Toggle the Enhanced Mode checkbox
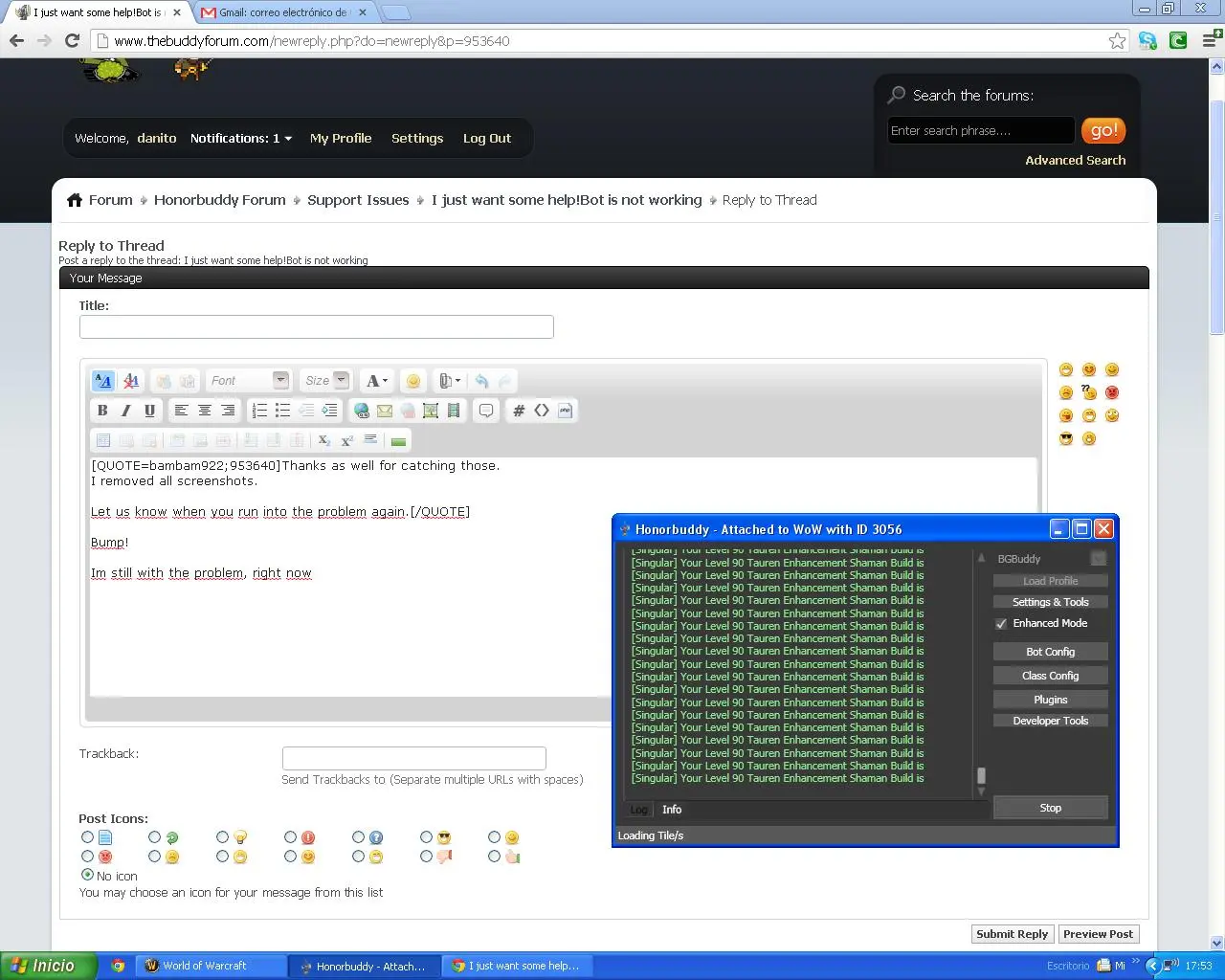The height and width of the screenshot is (980, 1225). coord(1001,623)
